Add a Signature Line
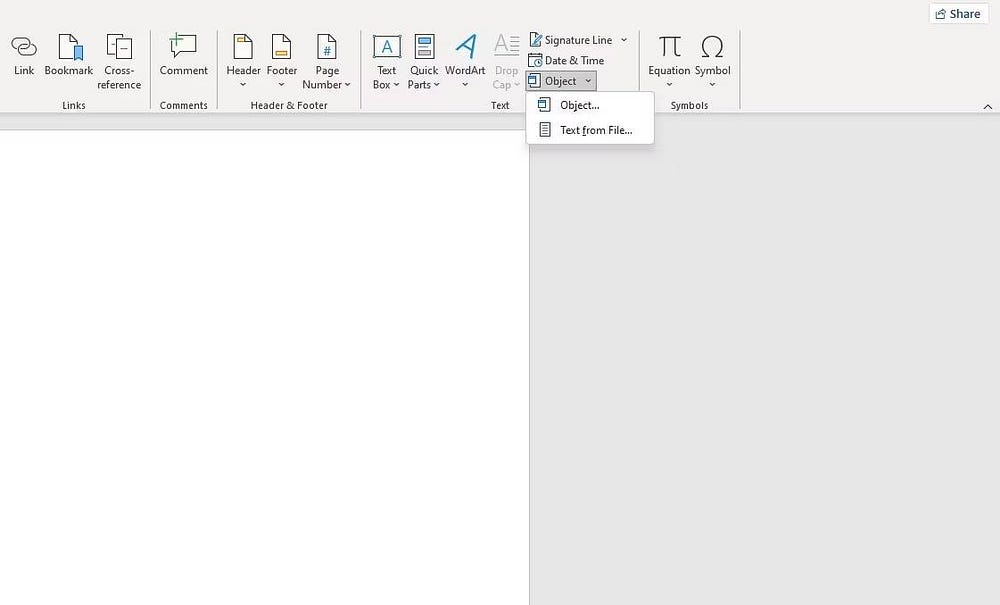 575,39
